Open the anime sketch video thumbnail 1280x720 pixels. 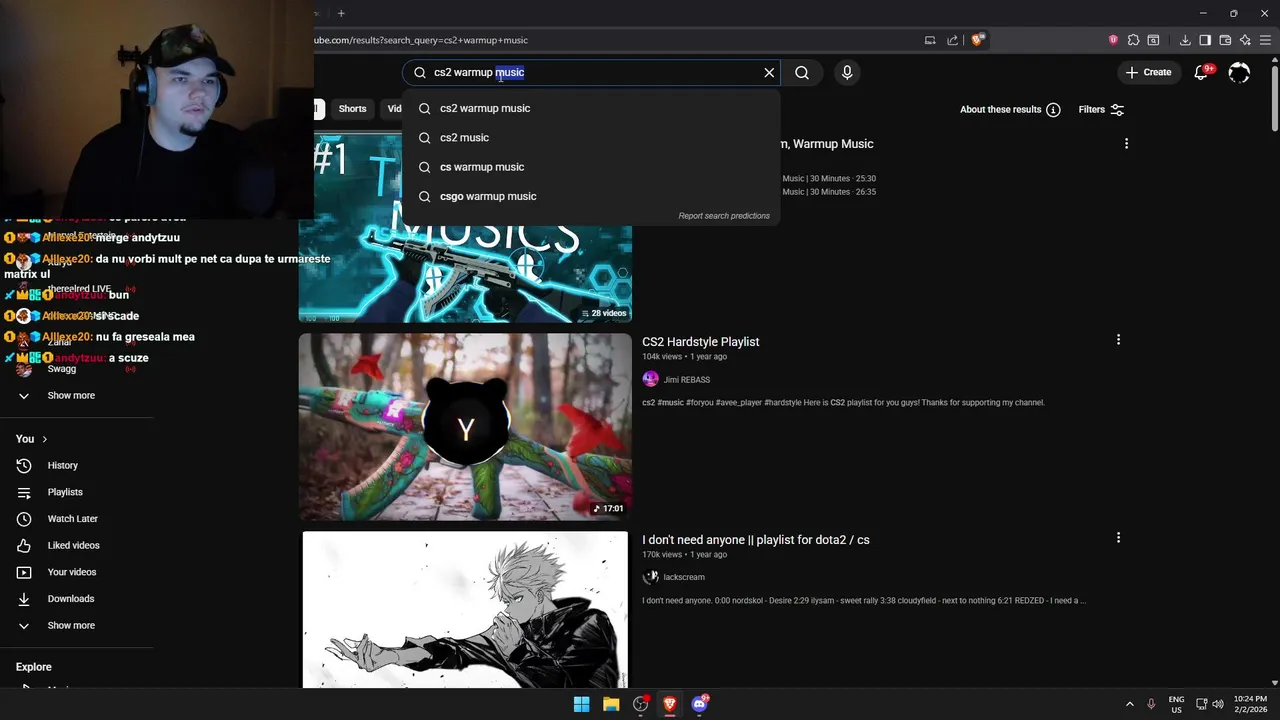(x=465, y=609)
